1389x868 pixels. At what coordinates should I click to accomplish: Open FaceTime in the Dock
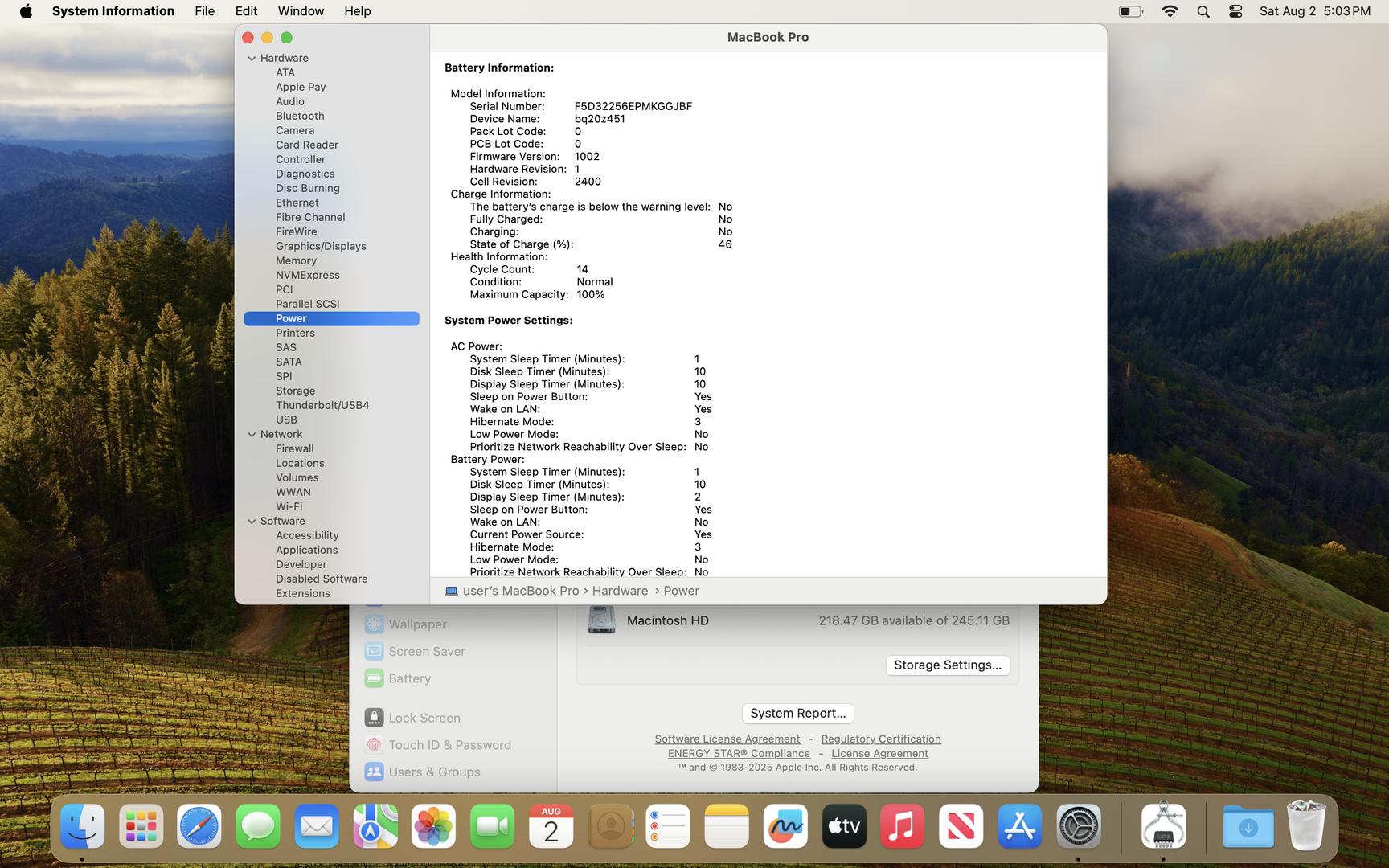(493, 826)
